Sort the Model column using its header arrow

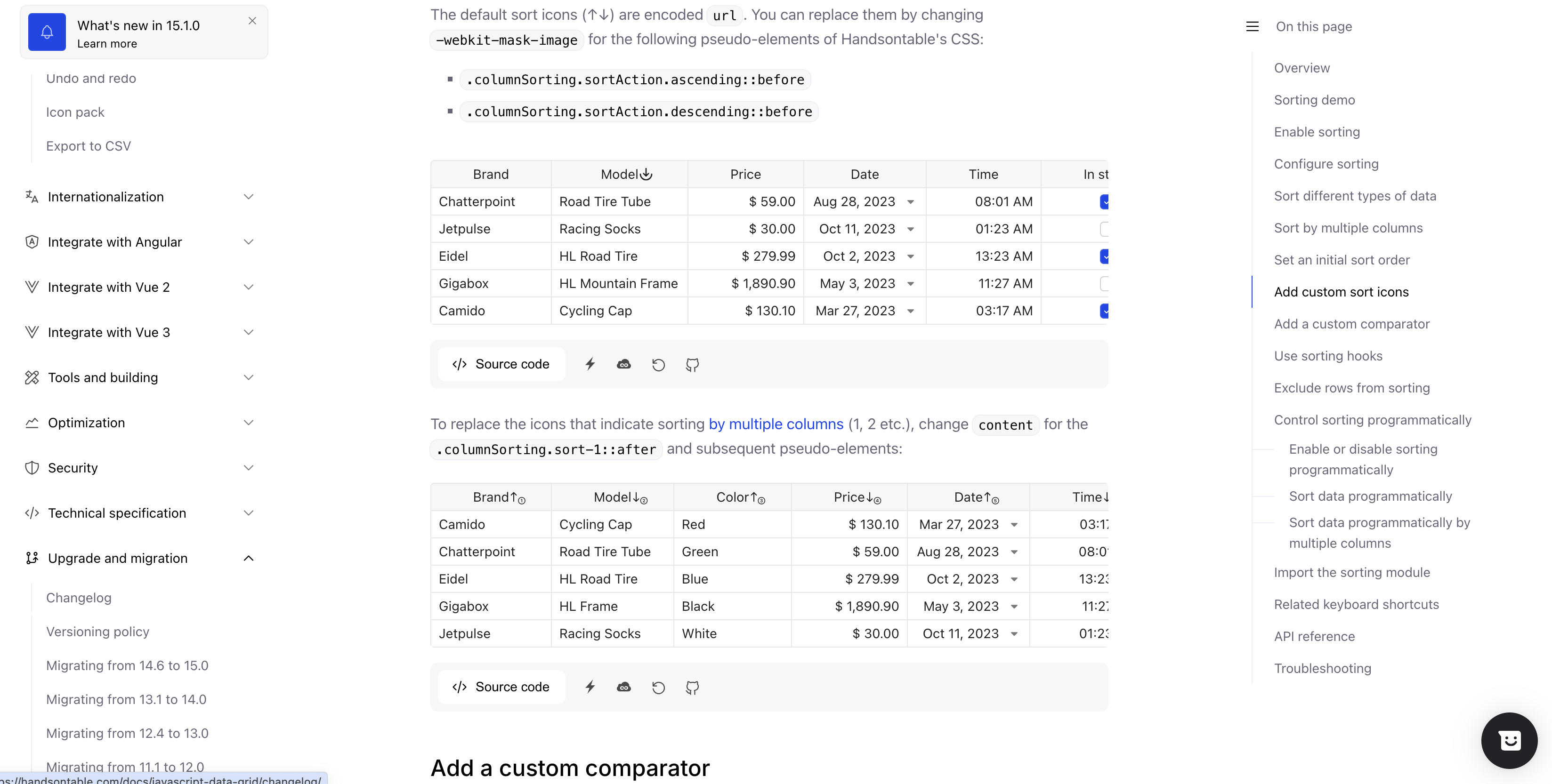pyautogui.click(x=646, y=174)
